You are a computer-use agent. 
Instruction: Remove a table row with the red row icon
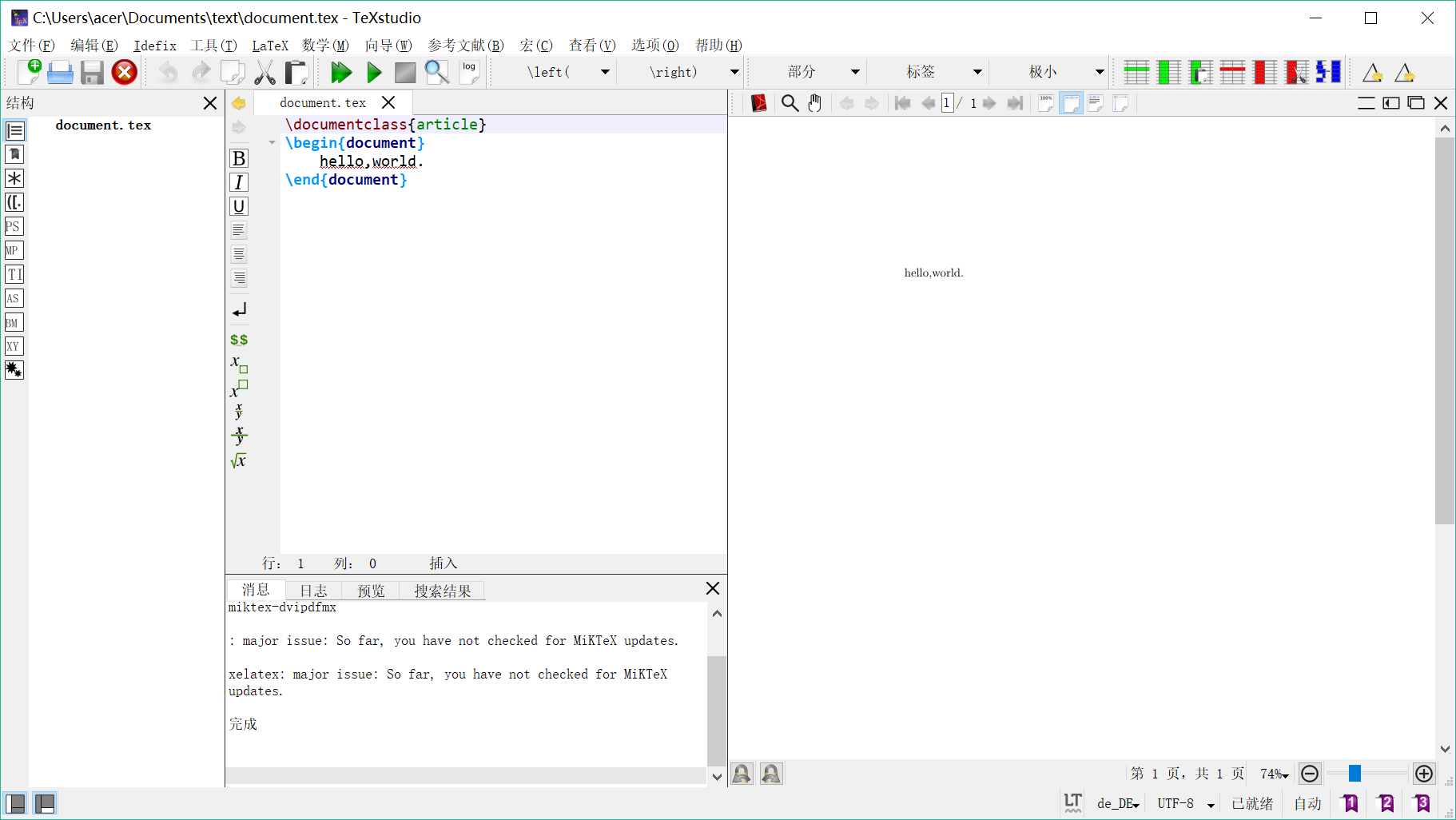click(x=1232, y=73)
